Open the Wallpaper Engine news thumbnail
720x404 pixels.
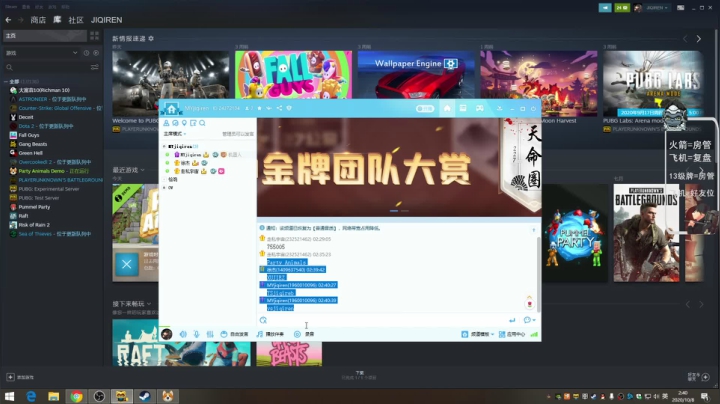pyautogui.click(x=416, y=74)
